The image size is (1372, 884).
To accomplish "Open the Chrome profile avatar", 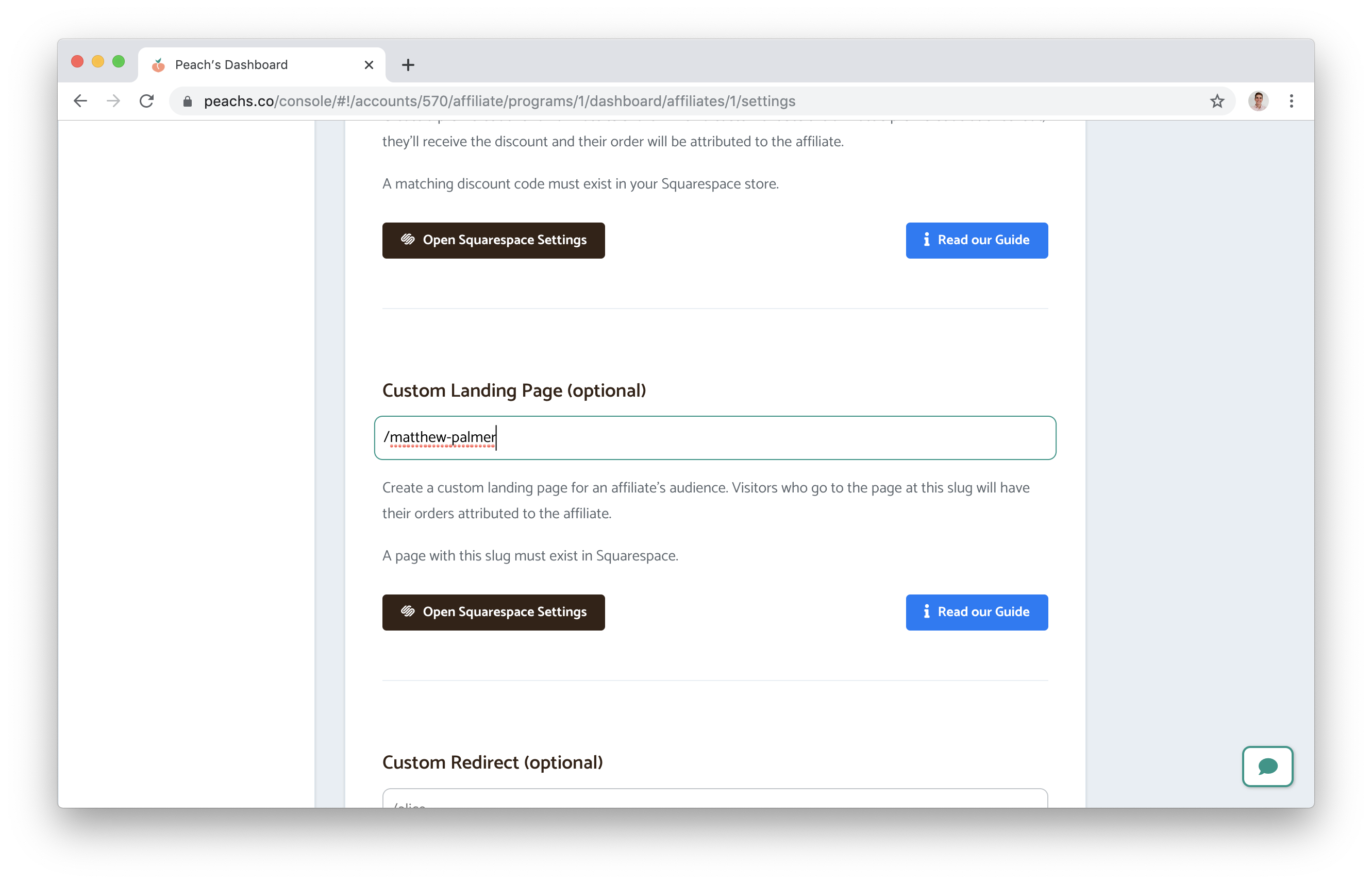I will coord(1258,101).
